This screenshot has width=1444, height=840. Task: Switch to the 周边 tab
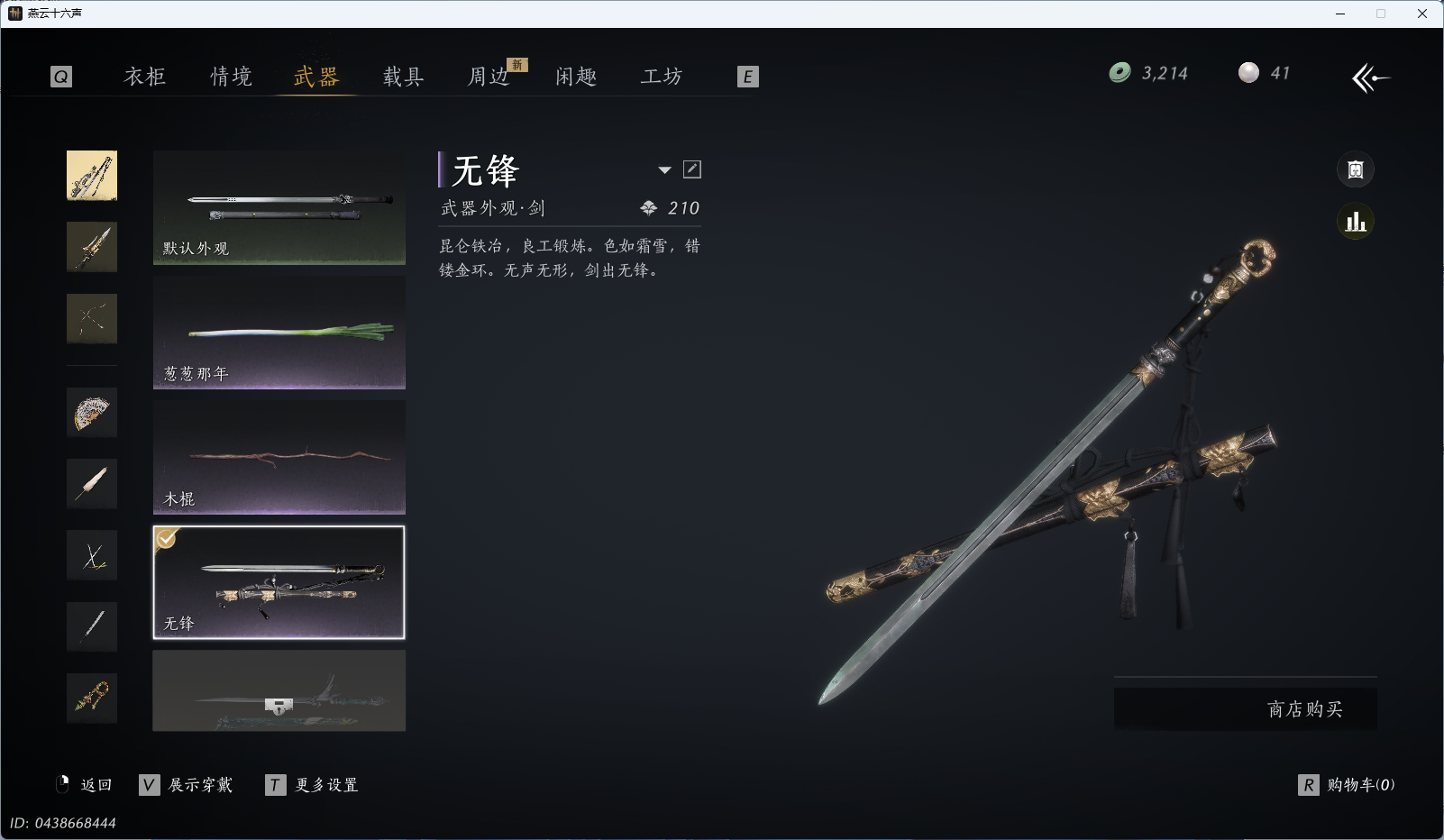point(489,77)
